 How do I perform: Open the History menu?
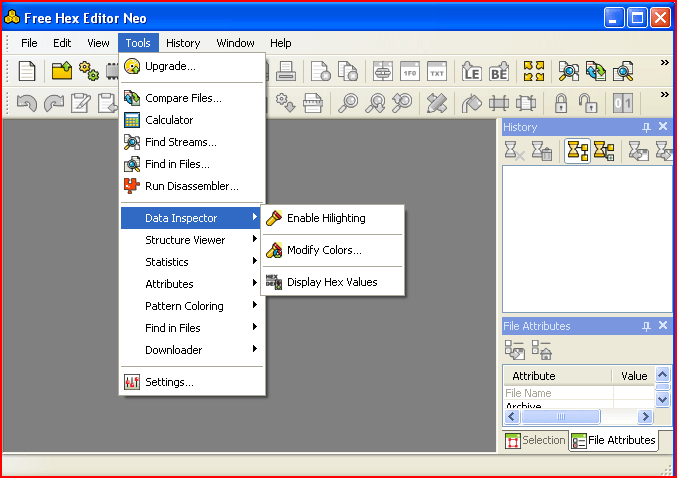coord(183,43)
